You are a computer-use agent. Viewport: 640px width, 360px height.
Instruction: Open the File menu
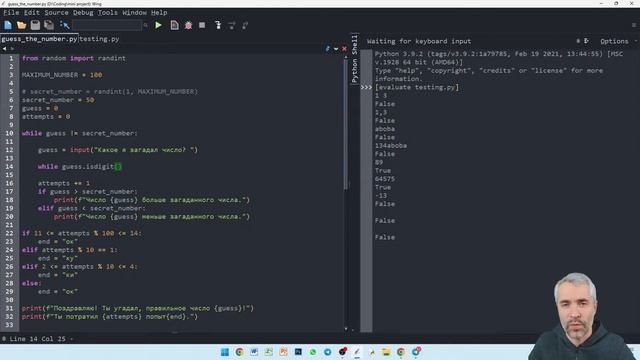[x=11, y=13]
